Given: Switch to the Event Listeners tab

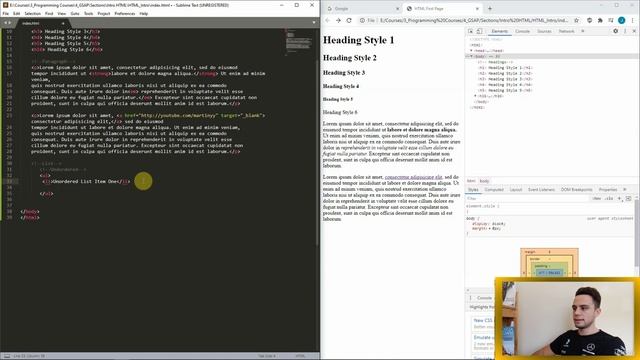Looking at the screenshot, I should point(541,190).
